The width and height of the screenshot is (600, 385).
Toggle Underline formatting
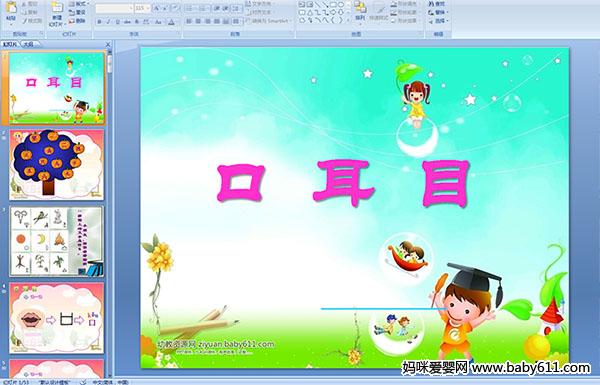(117, 22)
